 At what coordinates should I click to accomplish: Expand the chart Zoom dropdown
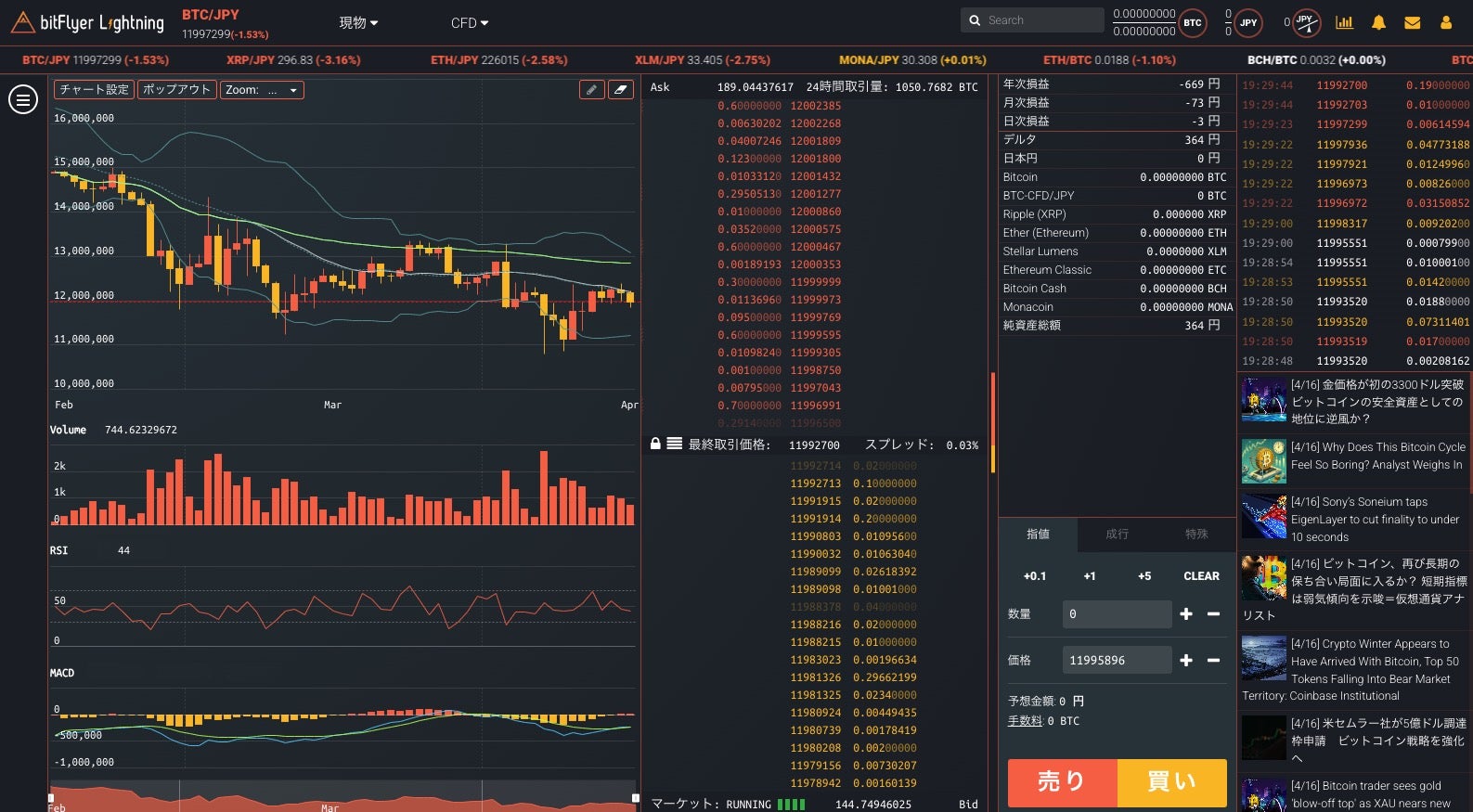tap(263, 90)
